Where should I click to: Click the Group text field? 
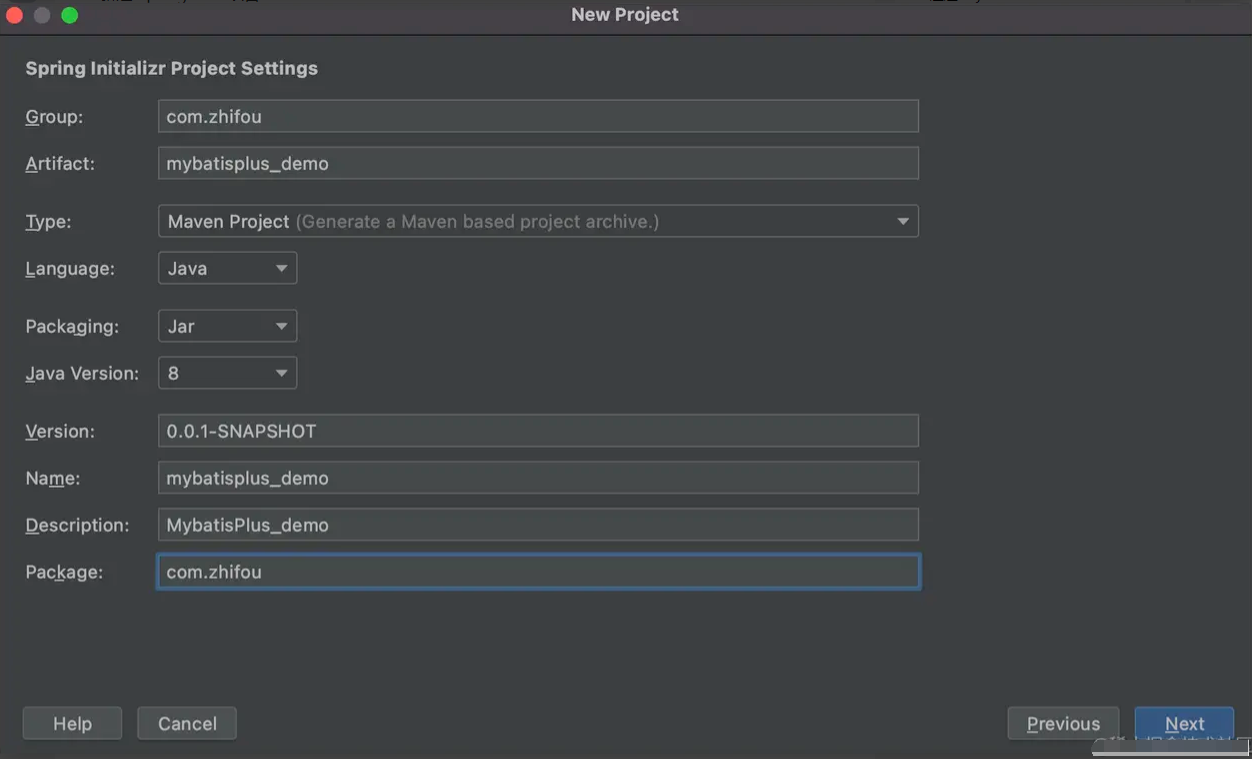538,116
